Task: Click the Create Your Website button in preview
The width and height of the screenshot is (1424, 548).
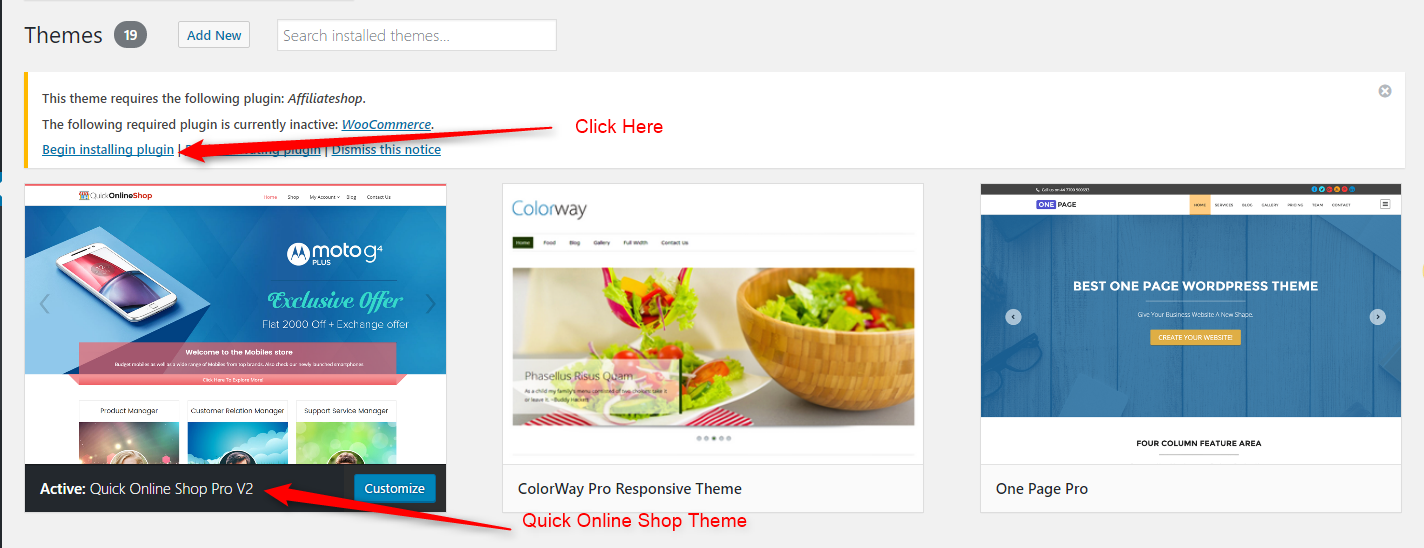Action: [1195, 337]
